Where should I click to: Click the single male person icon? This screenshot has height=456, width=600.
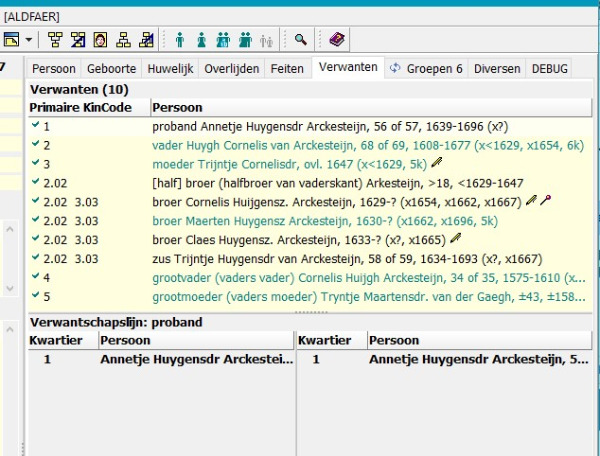(180, 39)
